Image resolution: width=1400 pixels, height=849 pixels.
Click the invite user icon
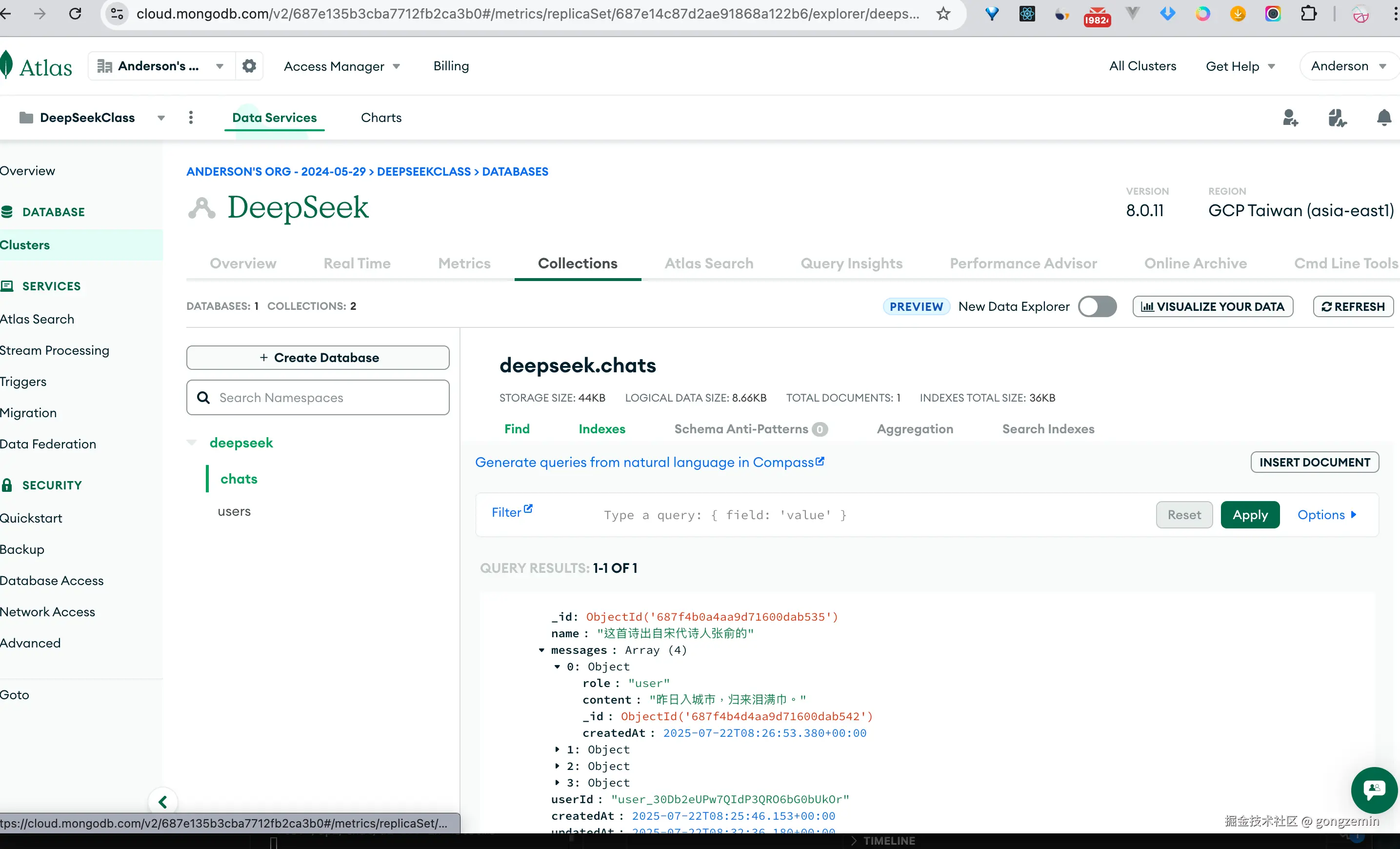1290,118
